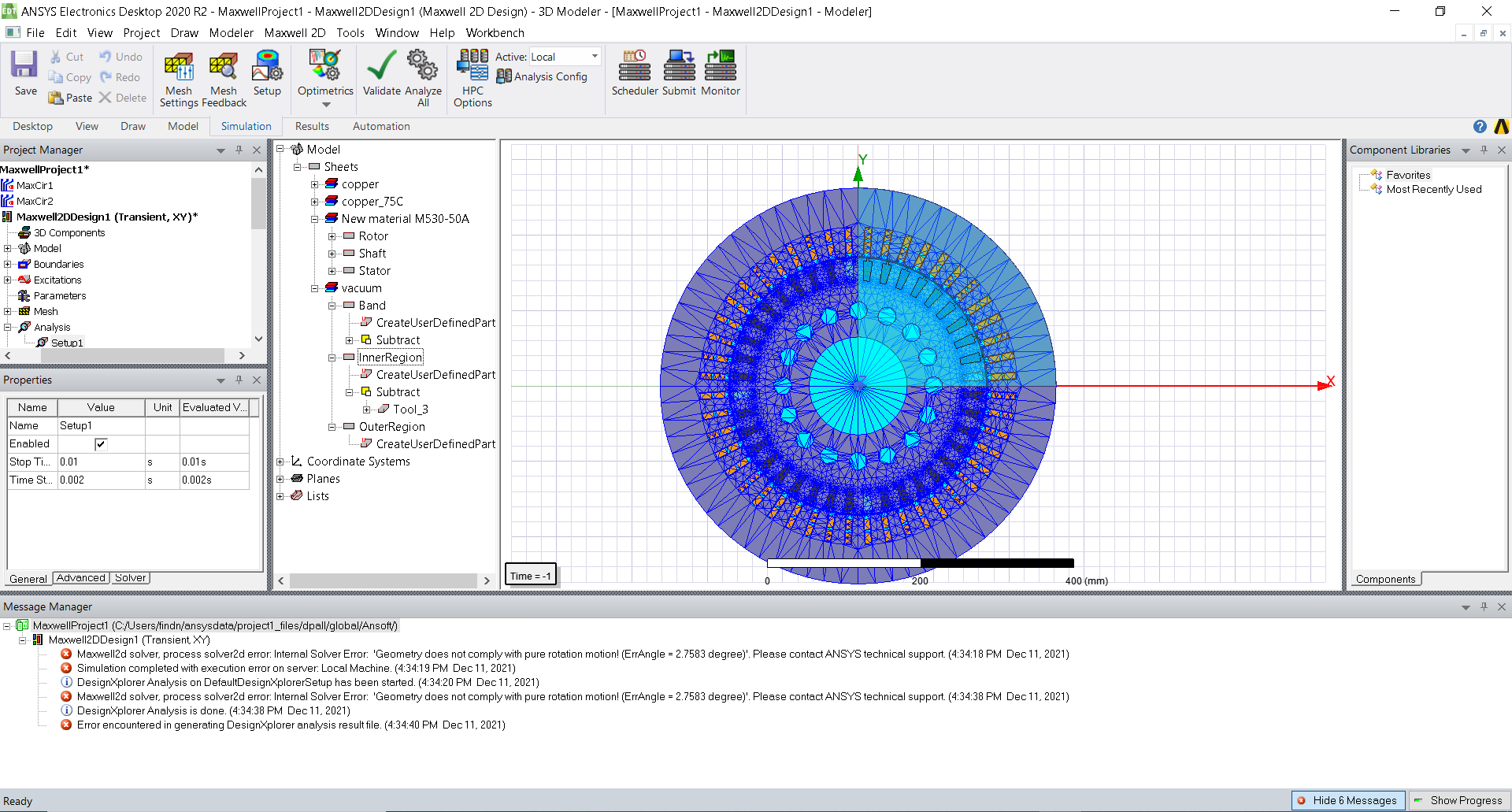The width and height of the screenshot is (1512, 812).
Task: Switch to the Results ribbon tab
Action: click(x=312, y=126)
